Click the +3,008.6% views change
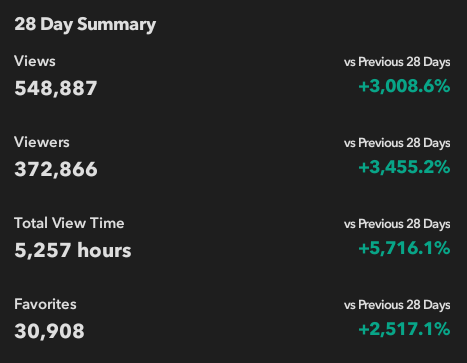The height and width of the screenshot is (363, 467). (404, 86)
